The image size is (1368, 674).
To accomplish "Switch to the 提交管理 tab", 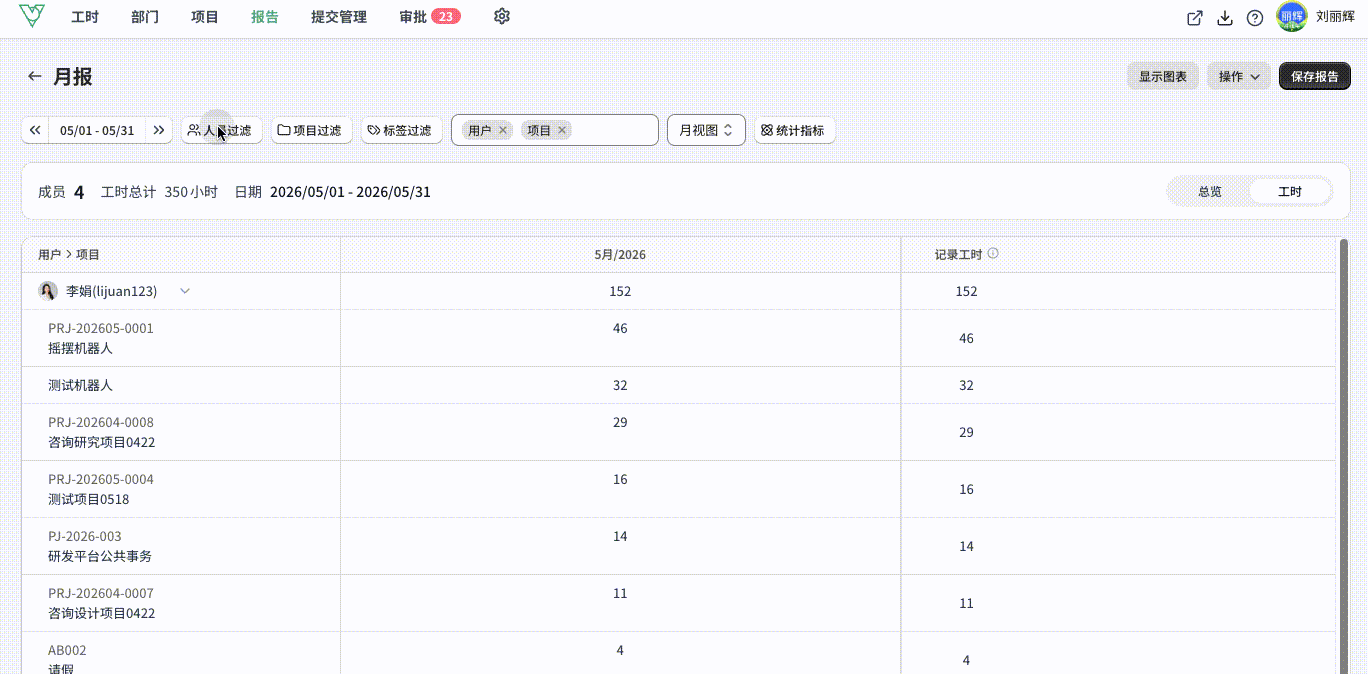I will (339, 17).
